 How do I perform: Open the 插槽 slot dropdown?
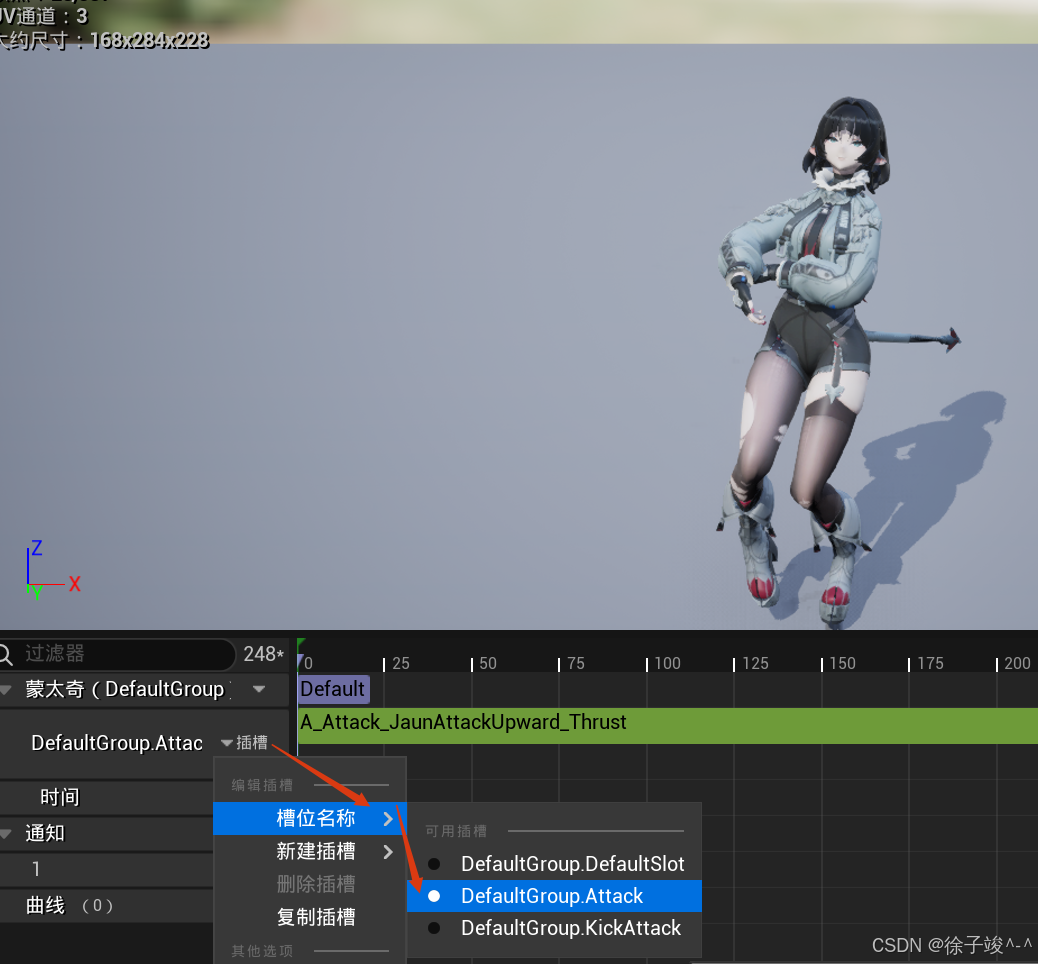tap(244, 743)
